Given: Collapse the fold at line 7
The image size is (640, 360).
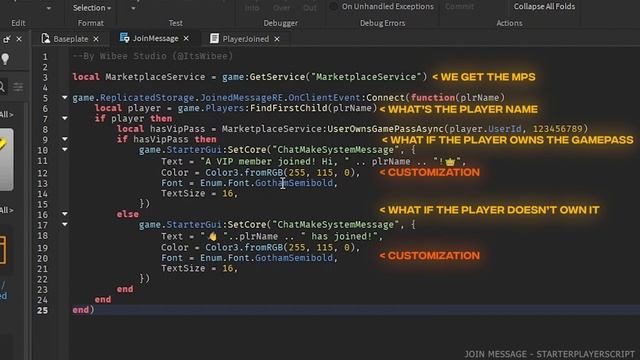Looking at the screenshot, I should click(x=64, y=118).
